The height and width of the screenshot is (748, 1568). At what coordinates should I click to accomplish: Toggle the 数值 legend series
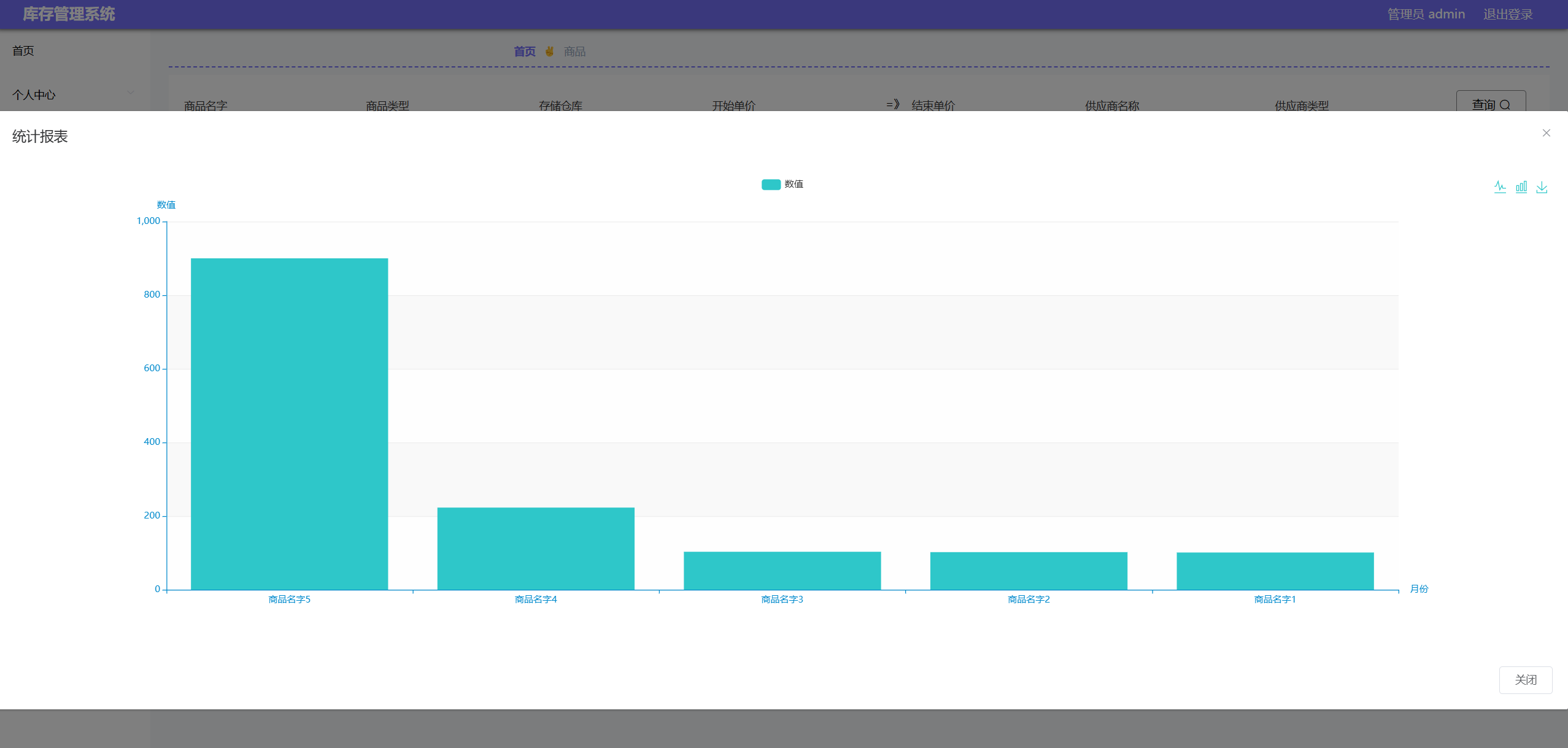point(793,184)
